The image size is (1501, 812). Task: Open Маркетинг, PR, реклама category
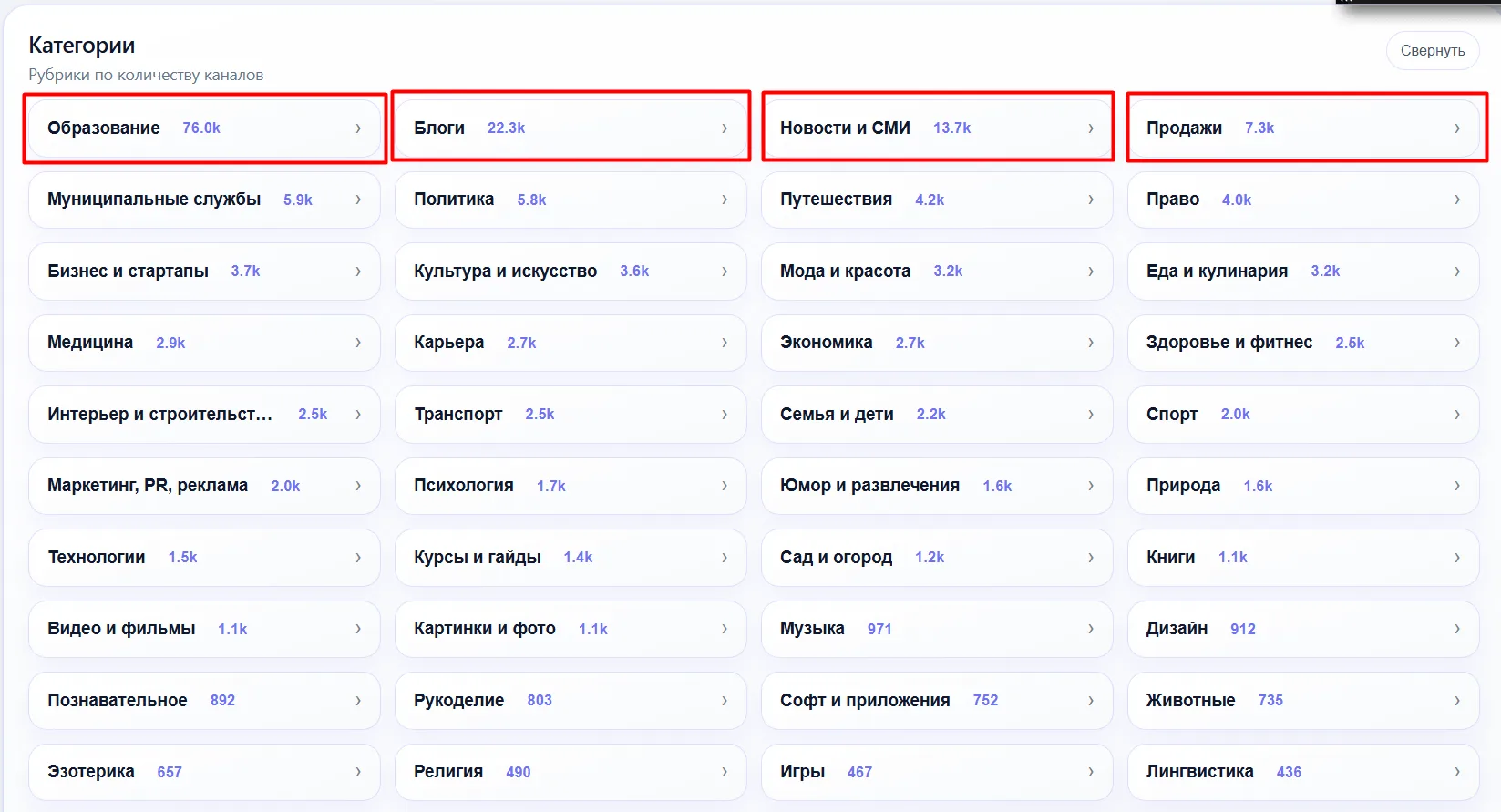[x=204, y=486]
